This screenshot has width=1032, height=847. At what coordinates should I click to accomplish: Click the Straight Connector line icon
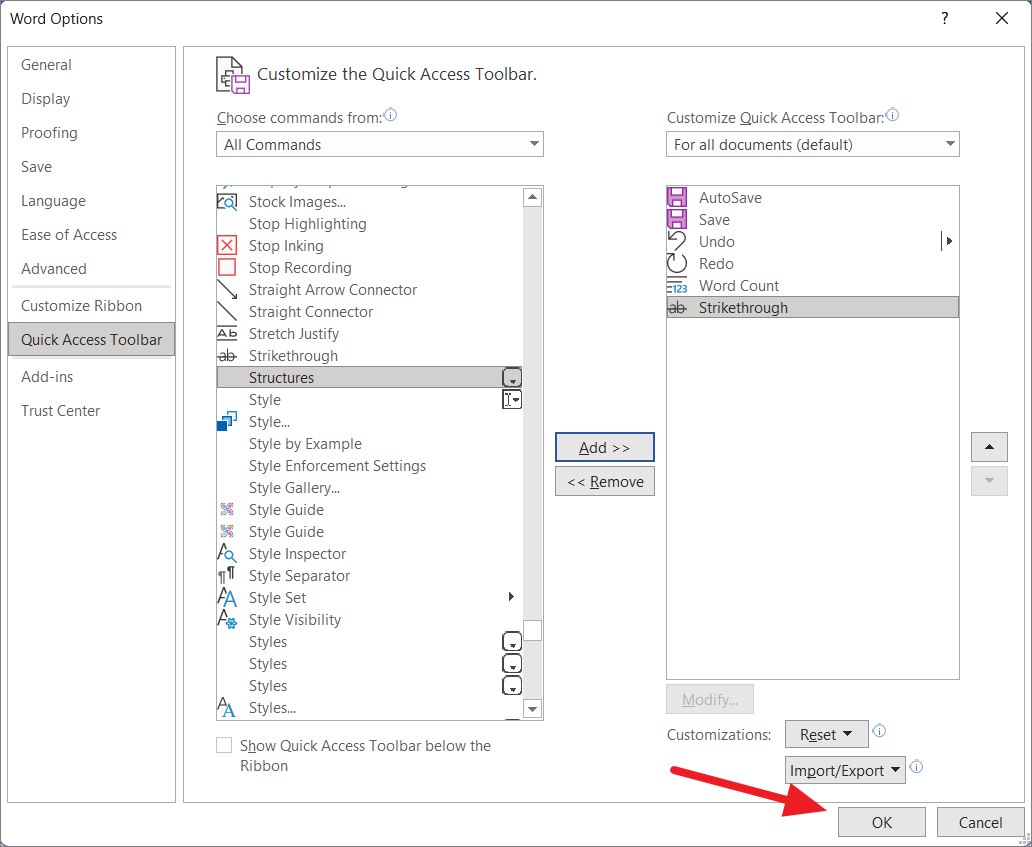(227, 312)
